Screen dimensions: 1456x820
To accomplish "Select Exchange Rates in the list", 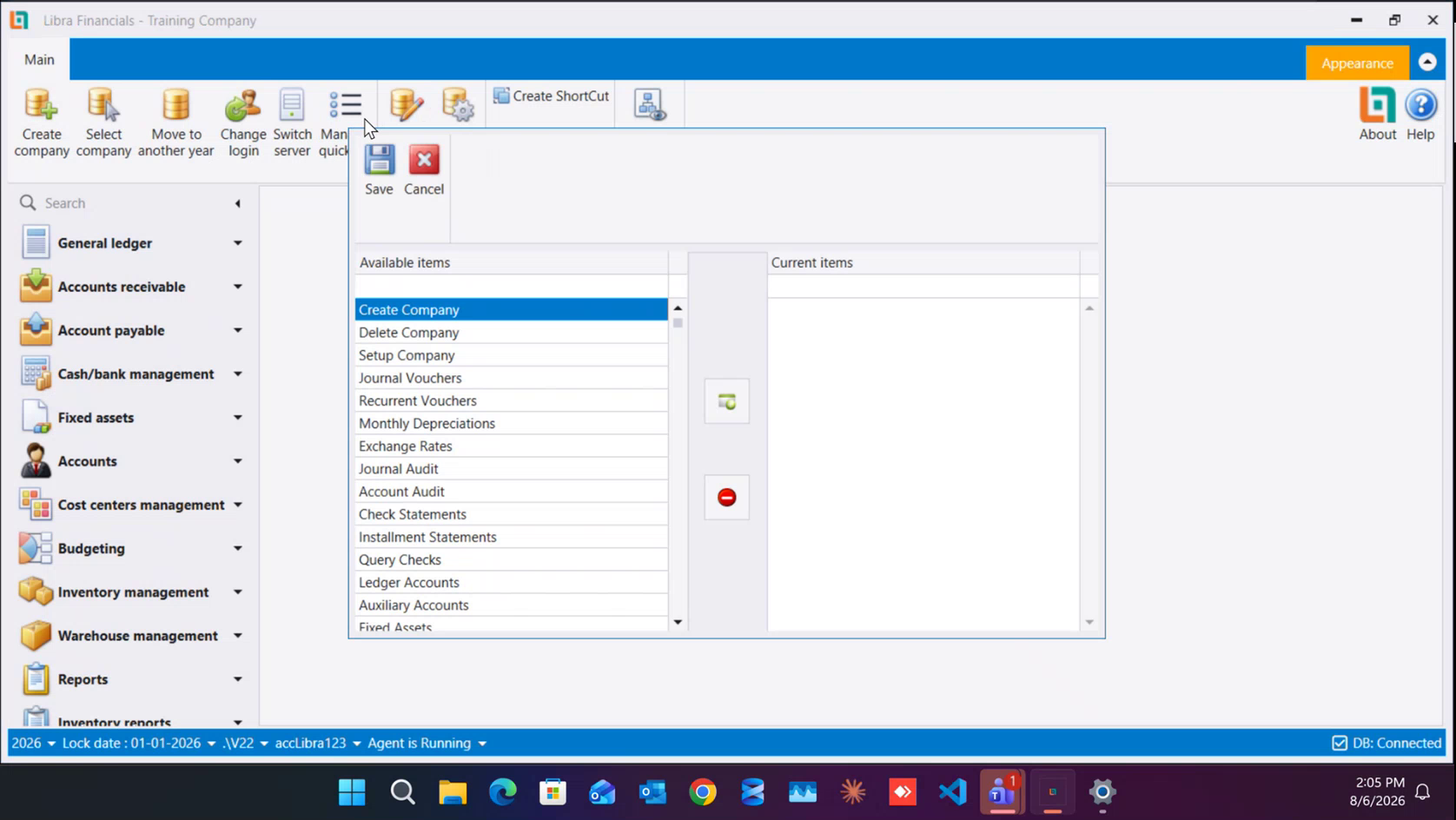I will coord(511,446).
